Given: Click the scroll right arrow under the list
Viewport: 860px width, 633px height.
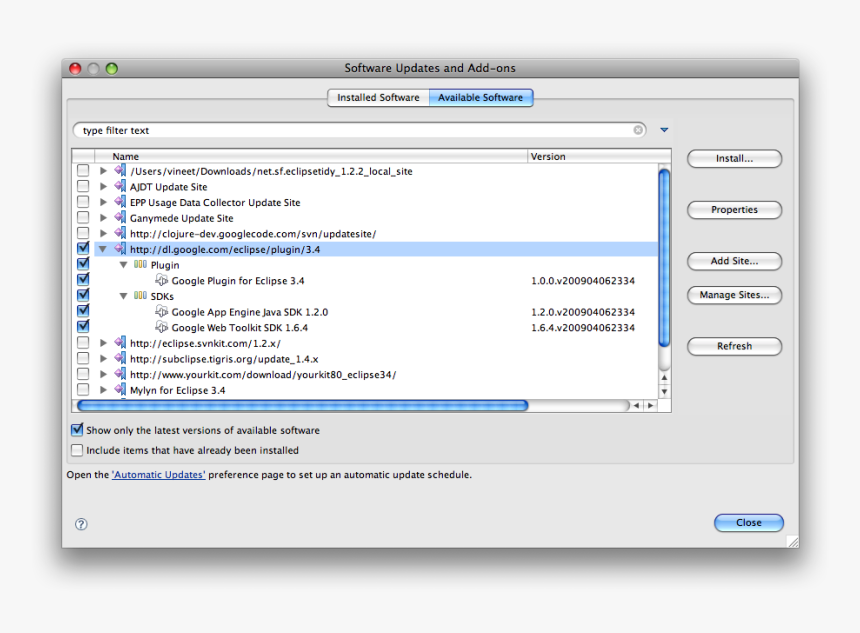Looking at the screenshot, I should click(x=650, y=405).
